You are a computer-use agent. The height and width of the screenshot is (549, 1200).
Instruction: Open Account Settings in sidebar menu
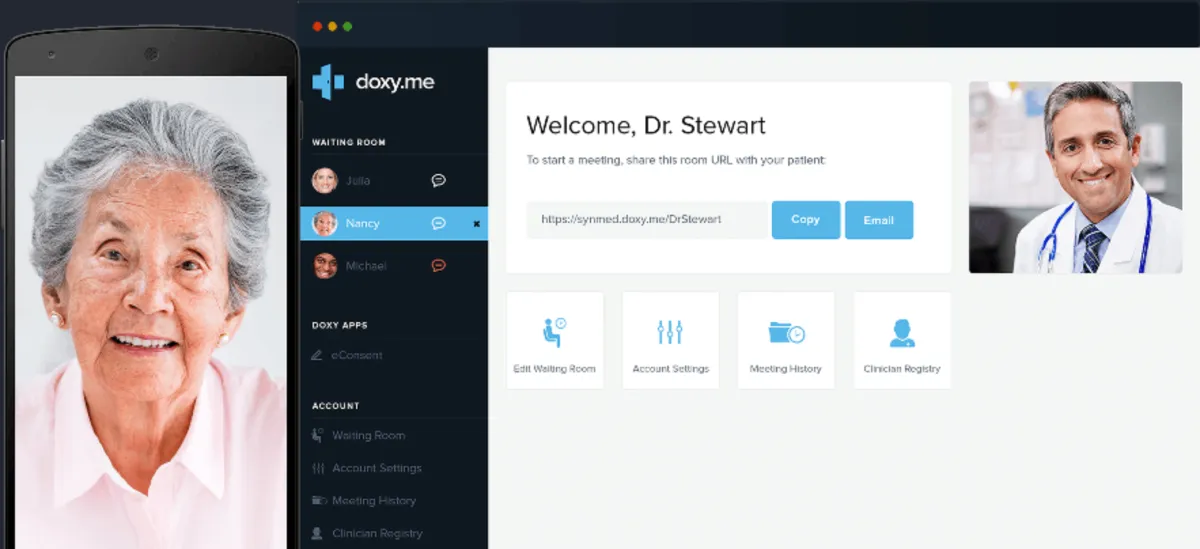click(x=377, y=468)
